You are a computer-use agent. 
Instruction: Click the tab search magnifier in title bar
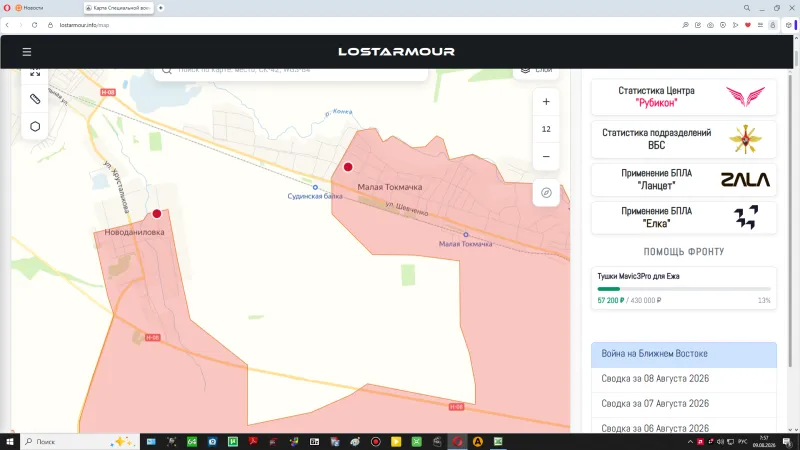coord(747,8)
